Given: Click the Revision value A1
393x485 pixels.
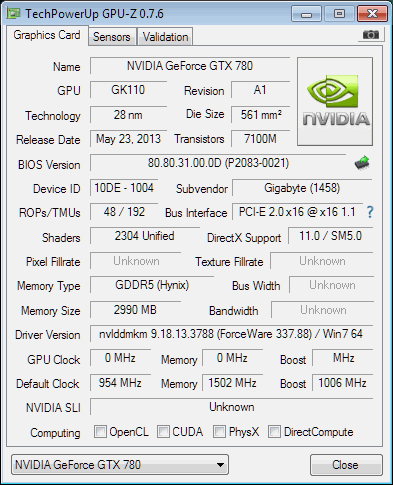Looking at the screenshot, I should [260, 90].
